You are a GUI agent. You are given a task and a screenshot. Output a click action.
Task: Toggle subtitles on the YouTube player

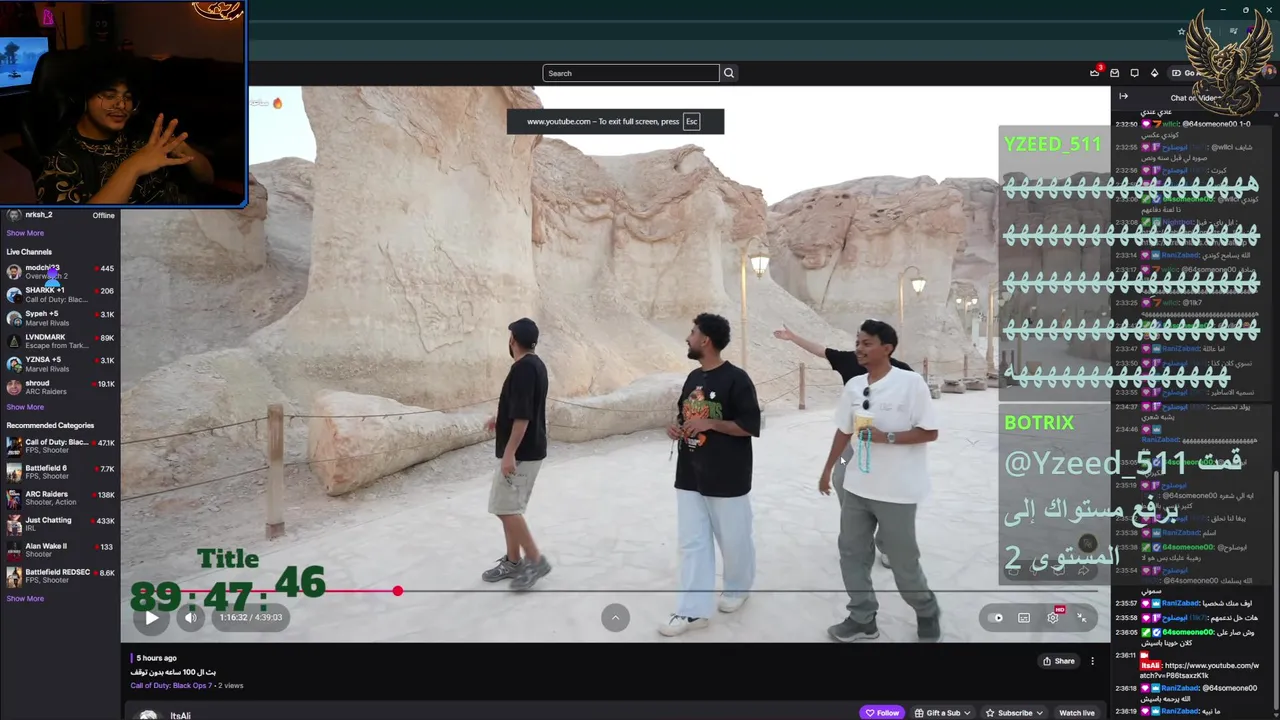(x=1024, y=618)
